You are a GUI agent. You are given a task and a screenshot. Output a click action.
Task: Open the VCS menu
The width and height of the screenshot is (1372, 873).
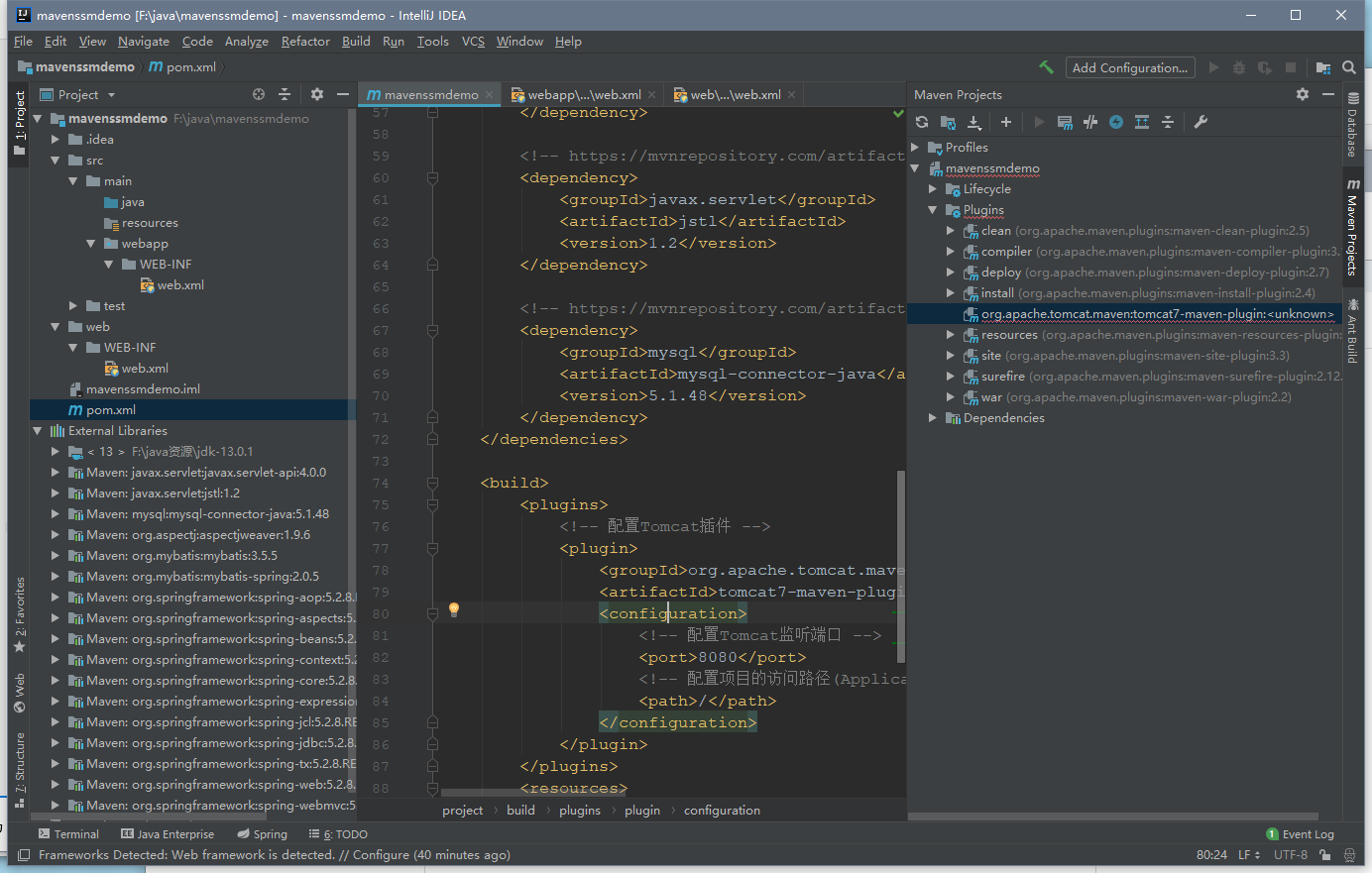coord(473,42)
